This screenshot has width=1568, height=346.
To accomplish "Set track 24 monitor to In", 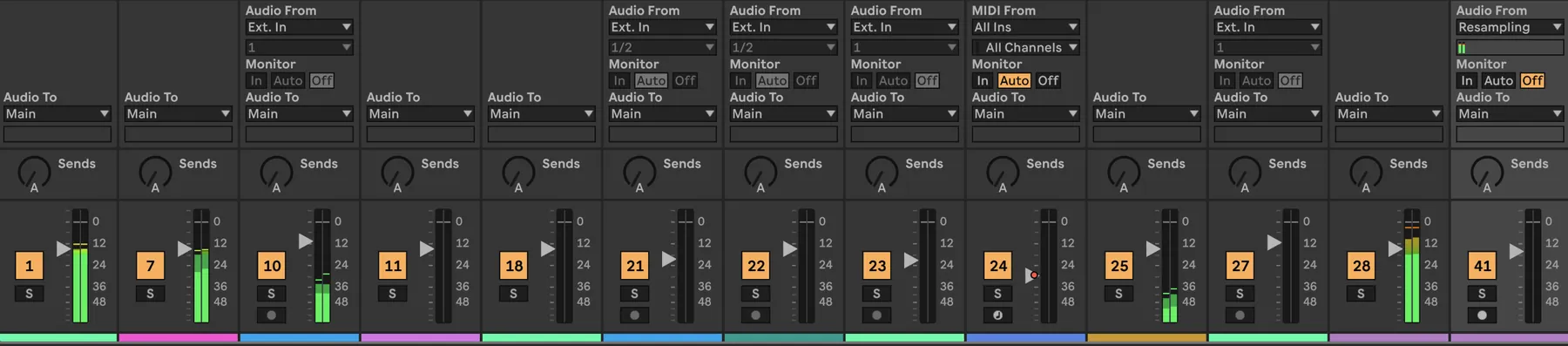I will click(x=983, y=80).
